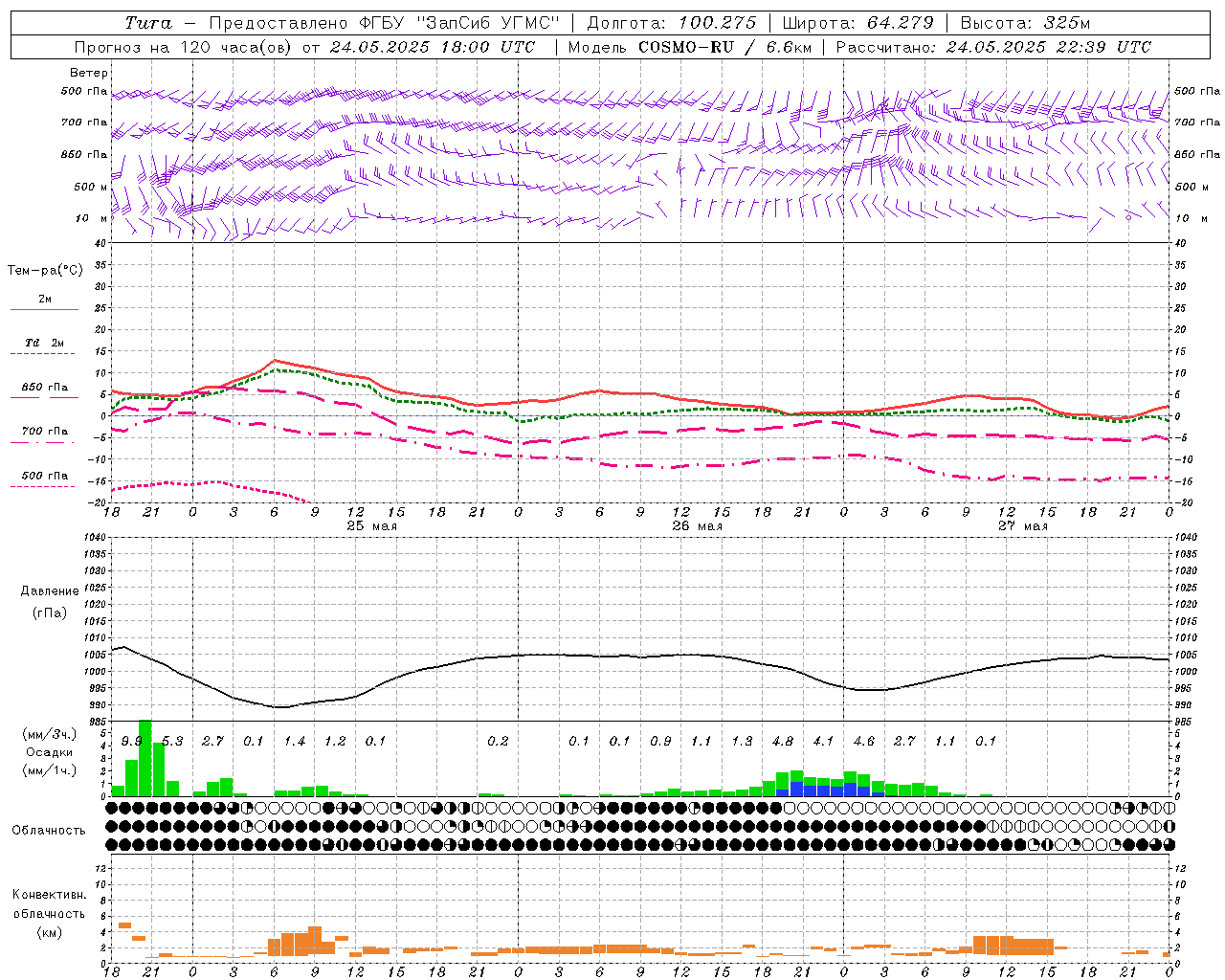Click the 'Осадки' precipitation label
This screenshot has height=980, width=1225.
click(48, 752)
